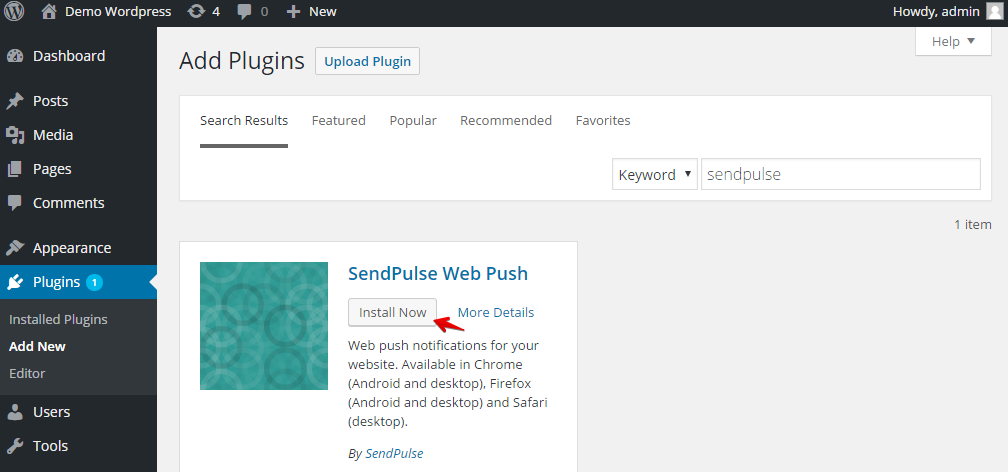
Task: Switch to the Popular tab
Action: [x=413, y=120]
